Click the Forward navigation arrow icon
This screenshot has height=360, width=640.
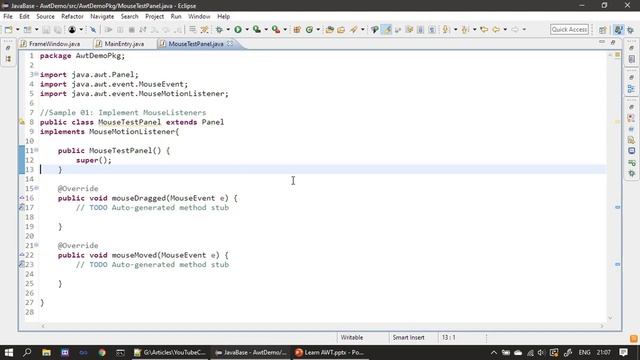515,29
